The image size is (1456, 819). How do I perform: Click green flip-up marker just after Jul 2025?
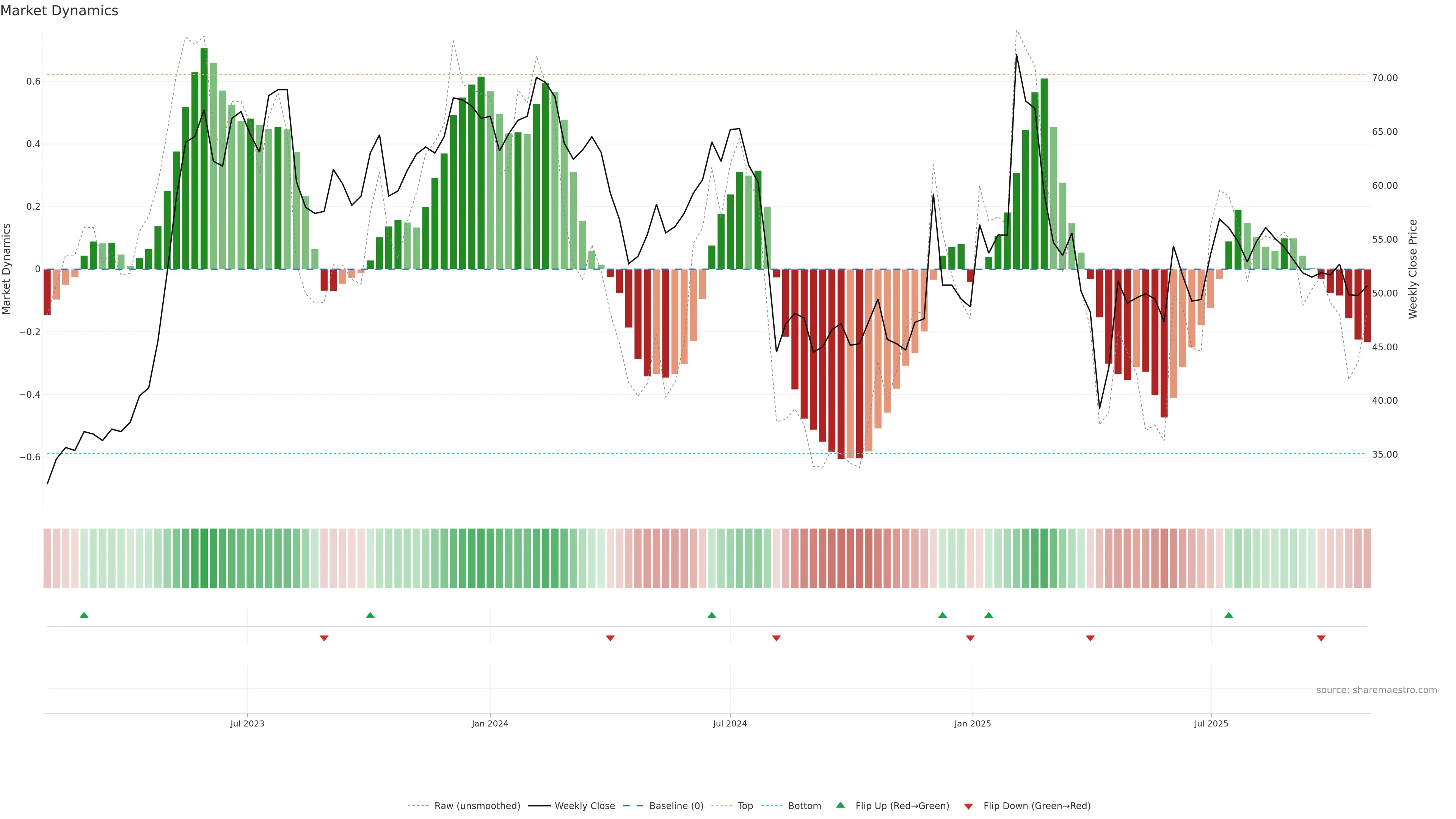tap(1229, 615)
